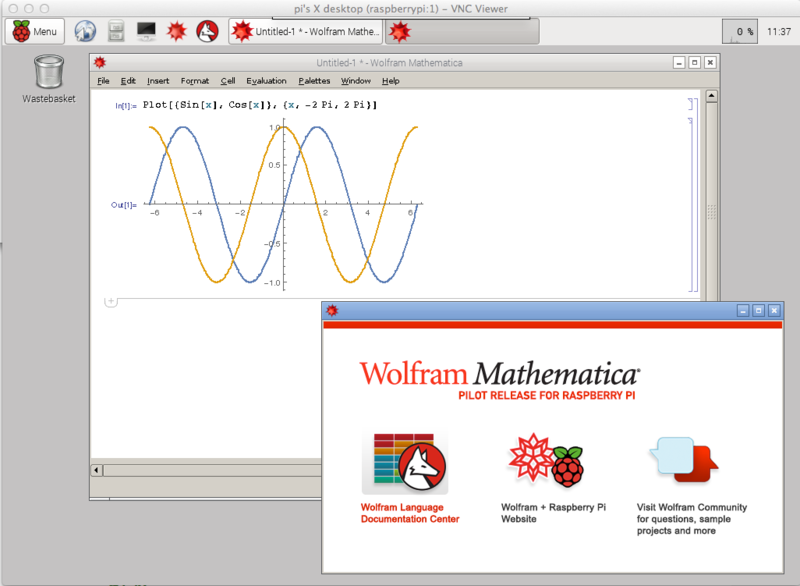
Task: Click the Documentation Center wolf icon
Action: tap(405, 463)
